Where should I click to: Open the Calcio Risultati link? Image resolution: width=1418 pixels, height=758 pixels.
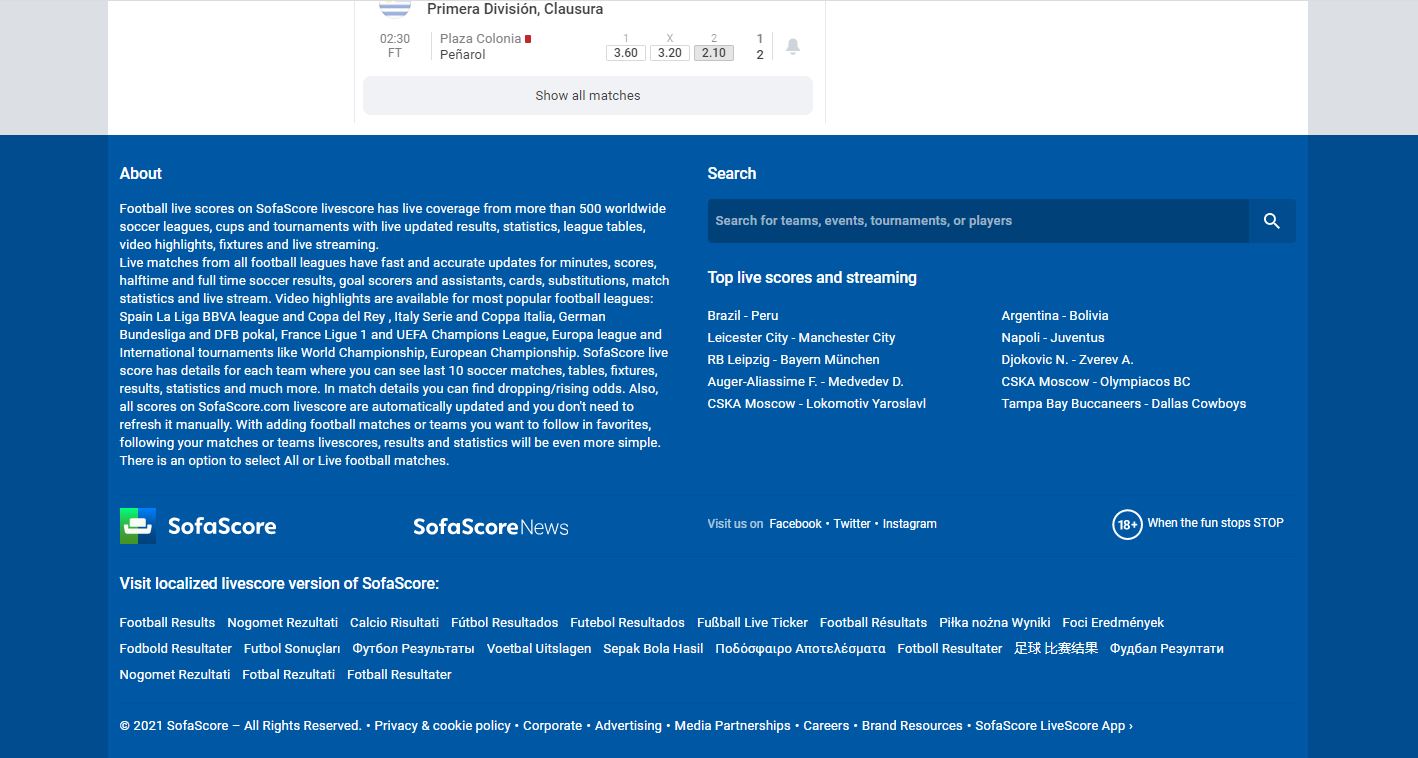394,623
